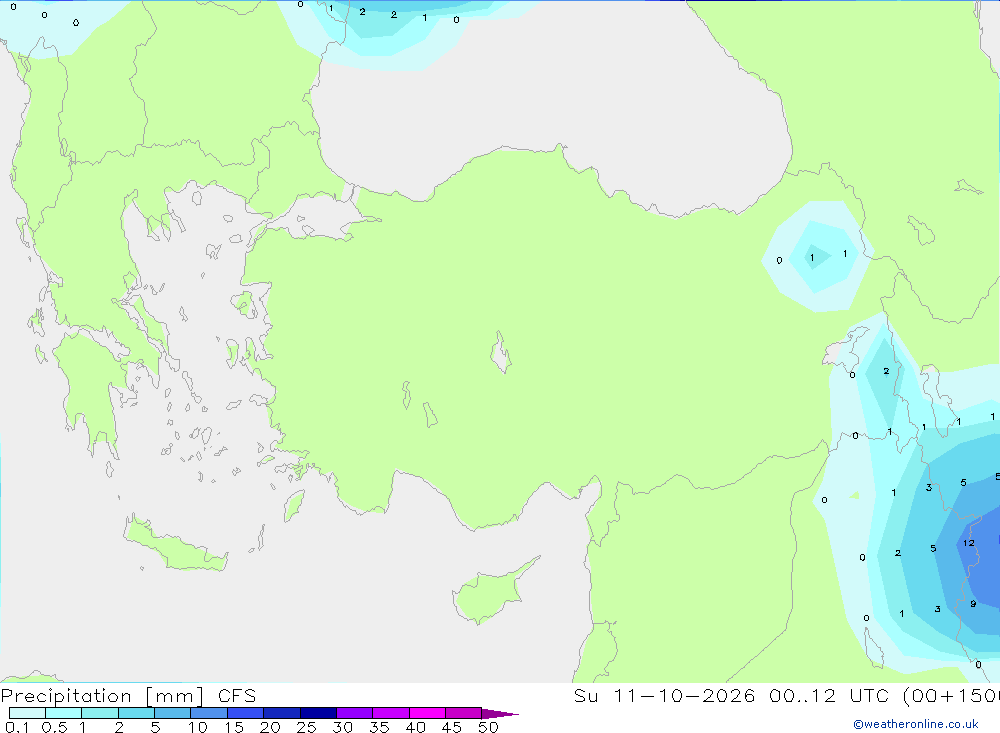Click the '0.1' legend scale label

pyautogui.click(x=17, y=727)
